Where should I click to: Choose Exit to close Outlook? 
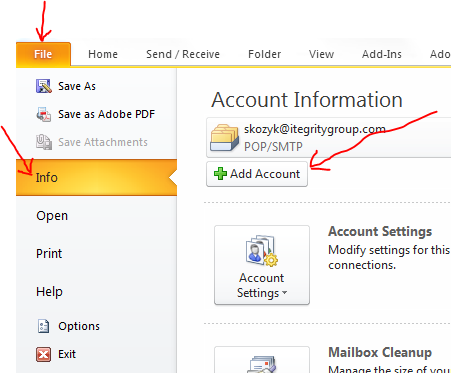coord(67,354)
